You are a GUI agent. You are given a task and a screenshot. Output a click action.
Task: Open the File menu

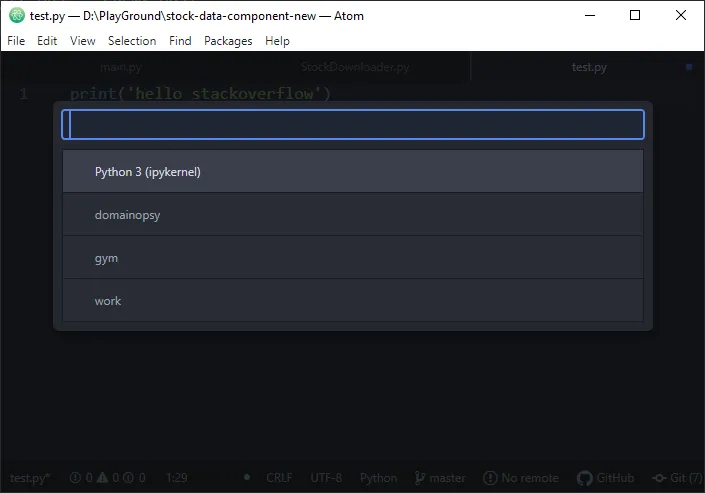pyautogui.click(x=16, y=41)
